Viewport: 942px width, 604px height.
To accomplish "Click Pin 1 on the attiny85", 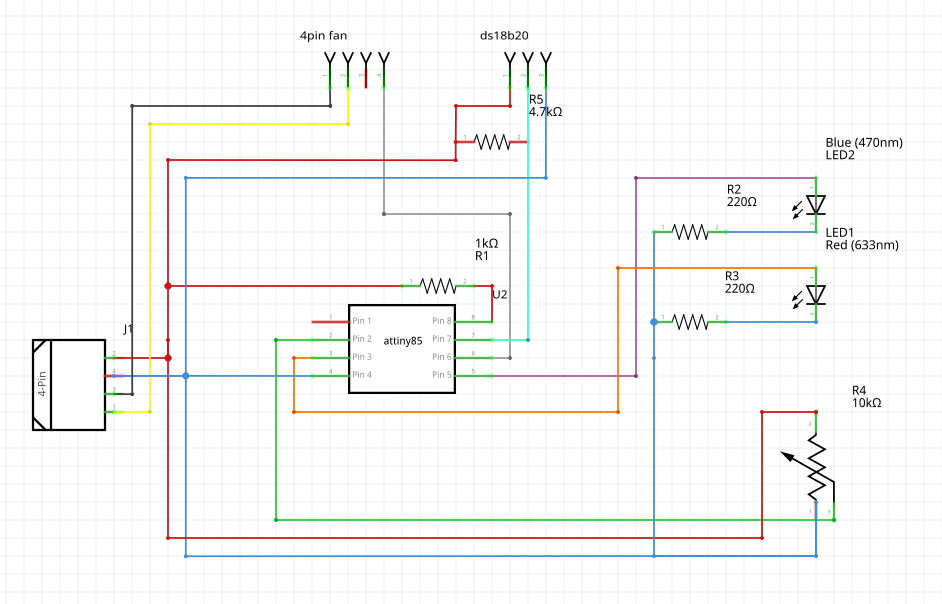I will tap(361, 321).
